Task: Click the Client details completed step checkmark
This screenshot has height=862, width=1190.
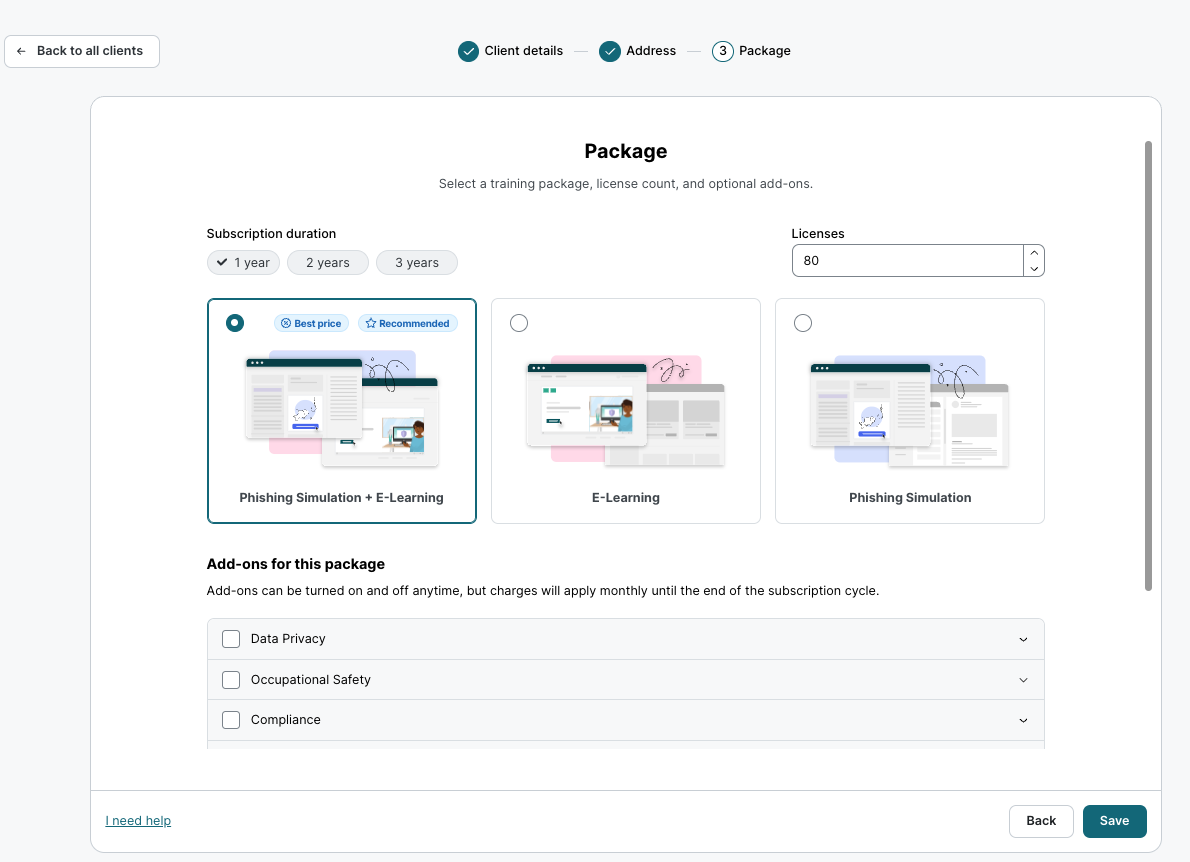Action: point(468,51)
